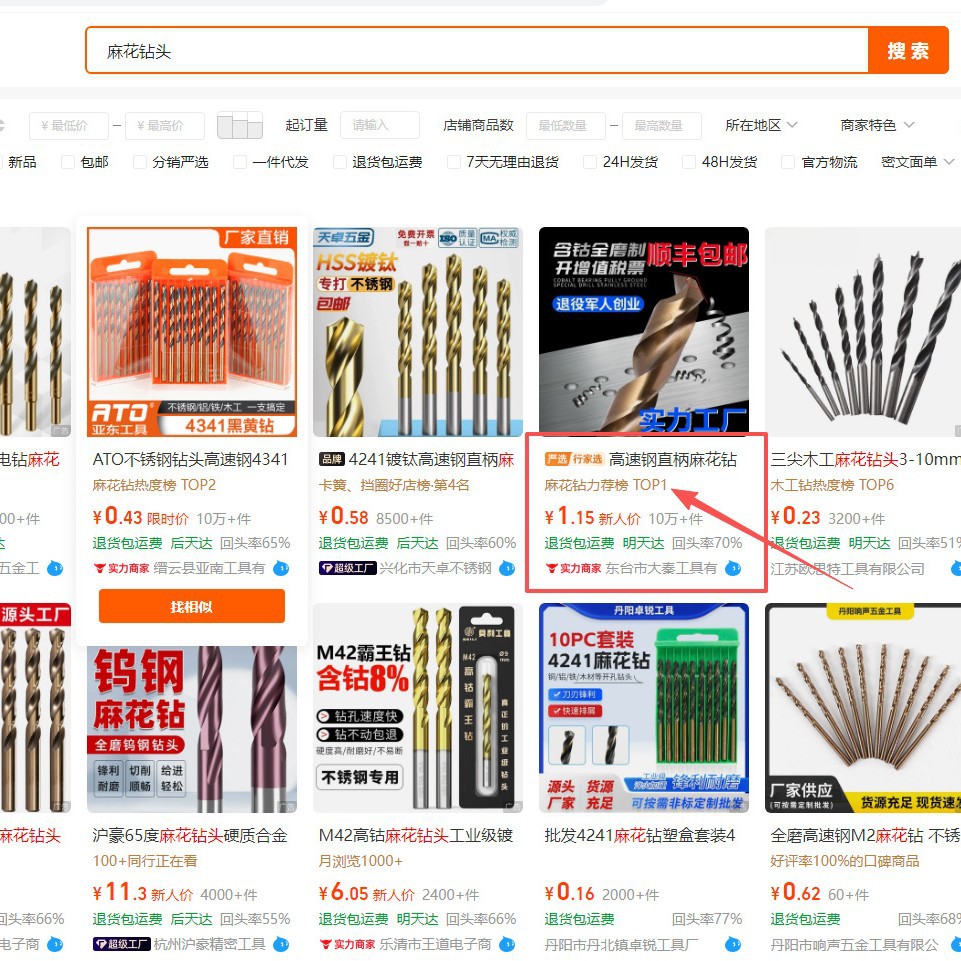Viewport: 961px width, 961px height.
Task: Toggle the 24H发货 checkbox
Action: [x=590, y=162]
